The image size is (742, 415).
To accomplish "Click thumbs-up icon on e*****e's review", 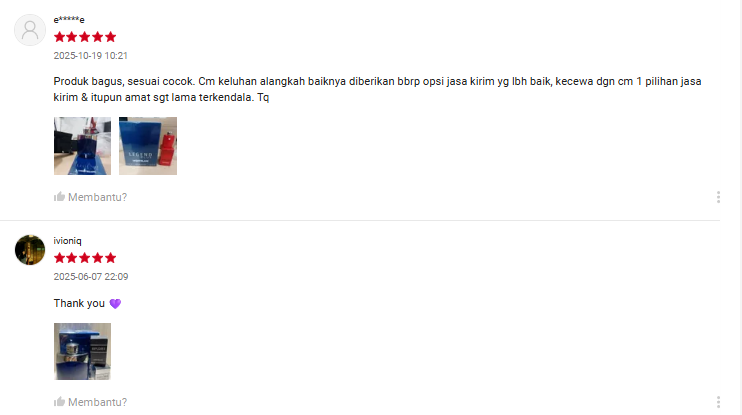I will click(59, 197).
